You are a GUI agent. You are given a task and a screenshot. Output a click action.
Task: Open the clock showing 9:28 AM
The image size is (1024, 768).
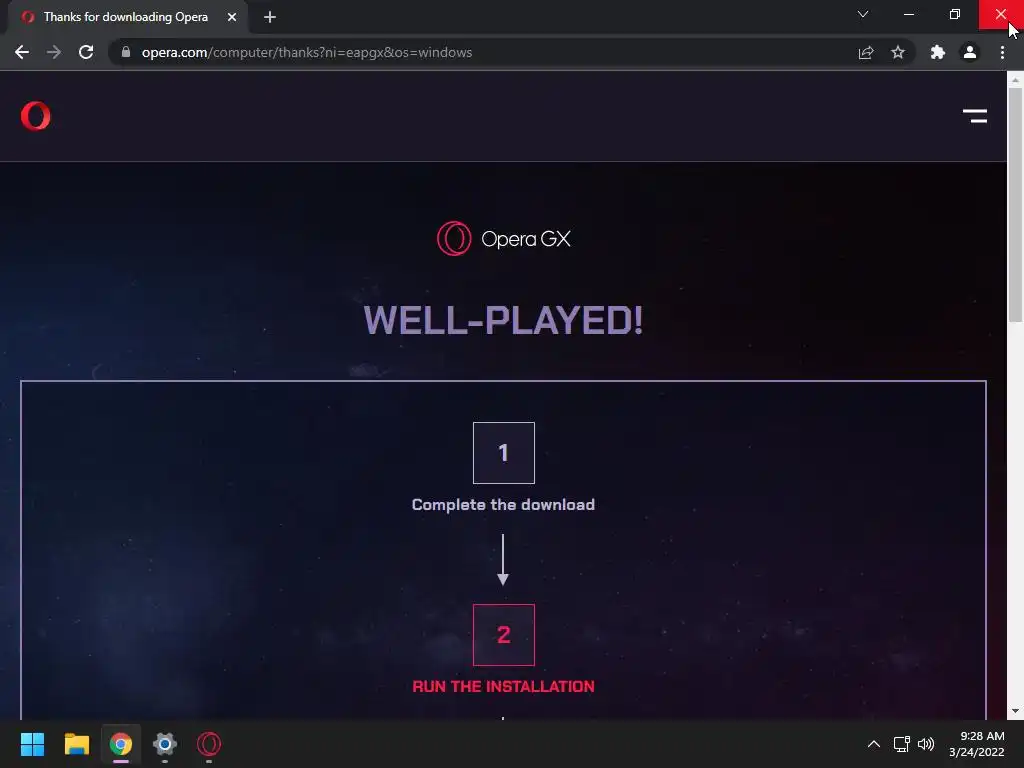(x=977, y=744)
